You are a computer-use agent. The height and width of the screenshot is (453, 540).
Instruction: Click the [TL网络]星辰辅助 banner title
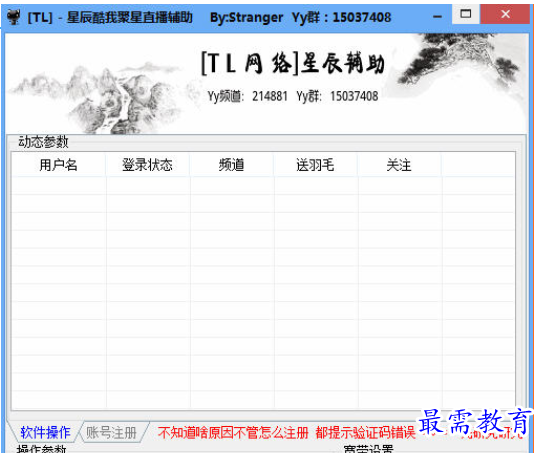(x=293, y=63)
